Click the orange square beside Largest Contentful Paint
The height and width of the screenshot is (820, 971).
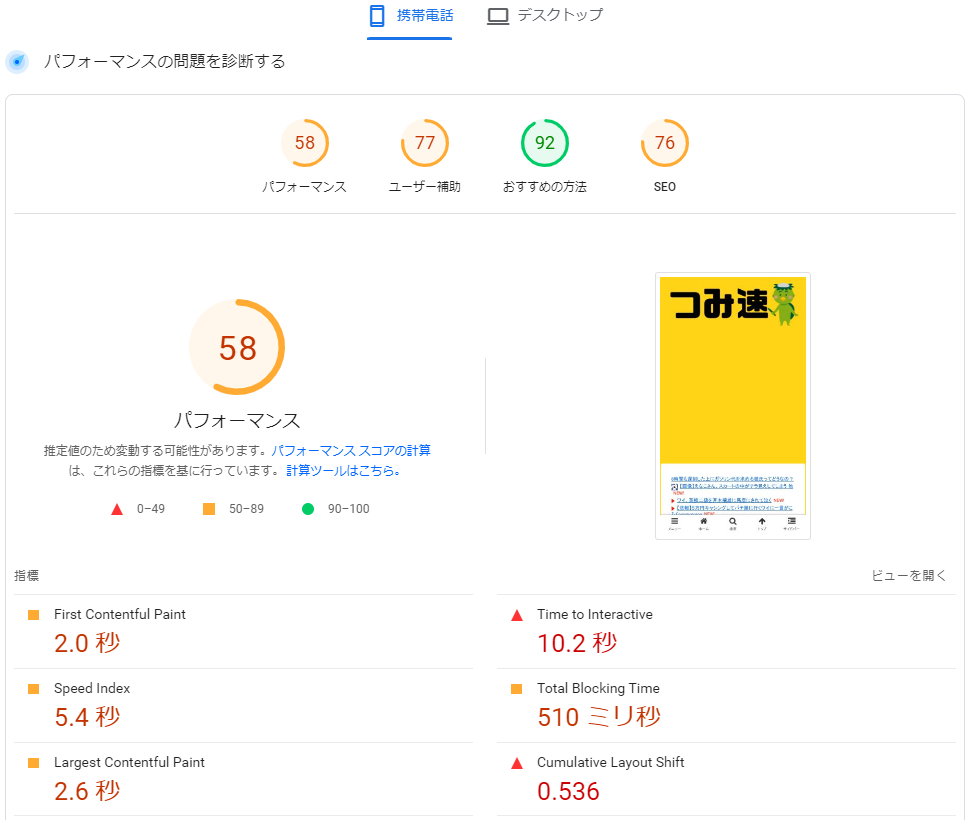pos(33,763)
